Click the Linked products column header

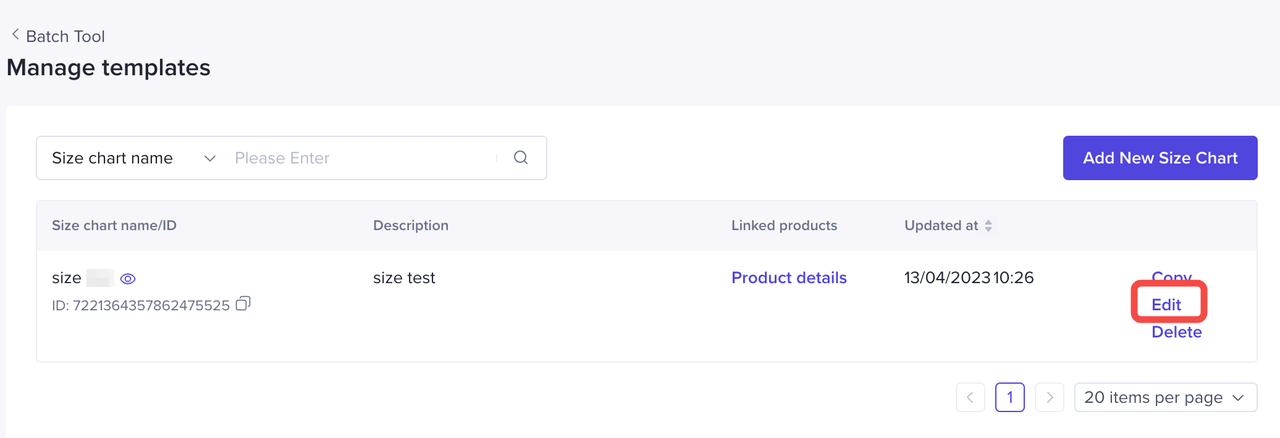(x=784, y=226)
